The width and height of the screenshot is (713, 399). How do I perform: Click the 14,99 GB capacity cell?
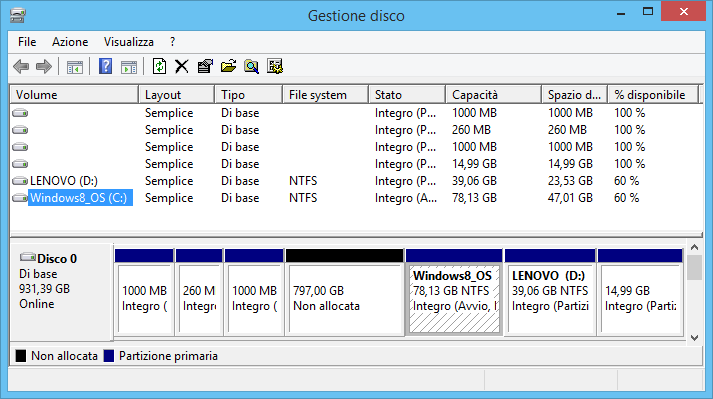point(474,164)
